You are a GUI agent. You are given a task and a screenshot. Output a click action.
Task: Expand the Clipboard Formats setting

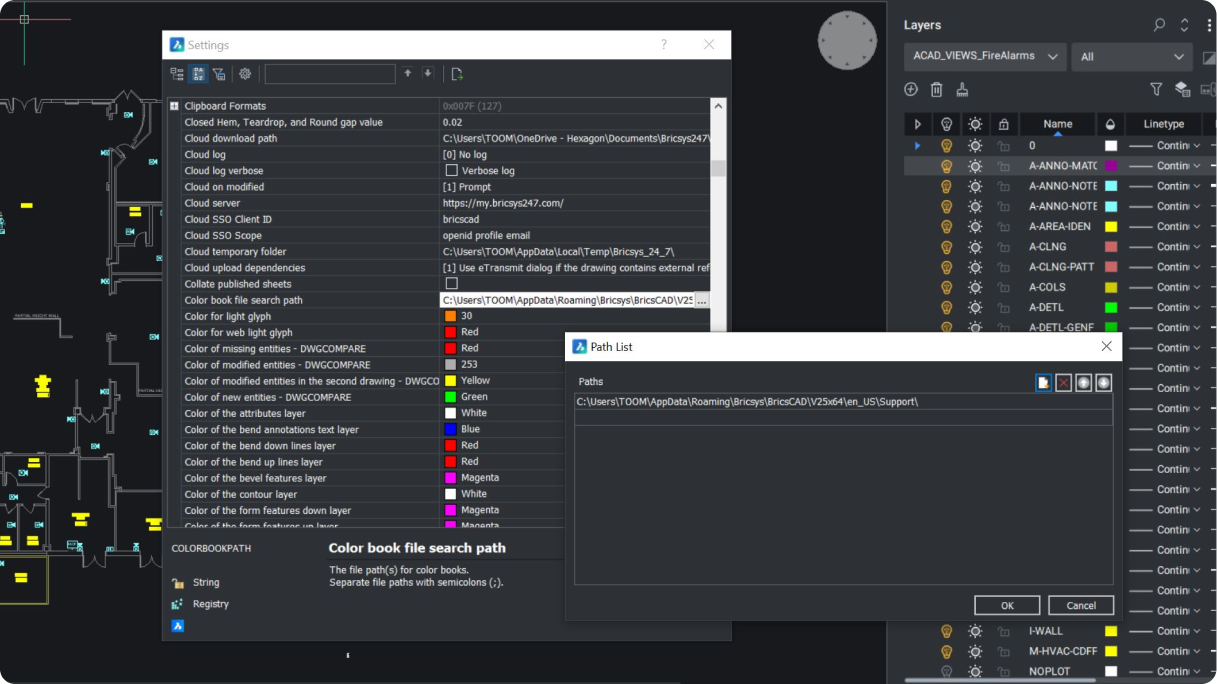point(174,106)
